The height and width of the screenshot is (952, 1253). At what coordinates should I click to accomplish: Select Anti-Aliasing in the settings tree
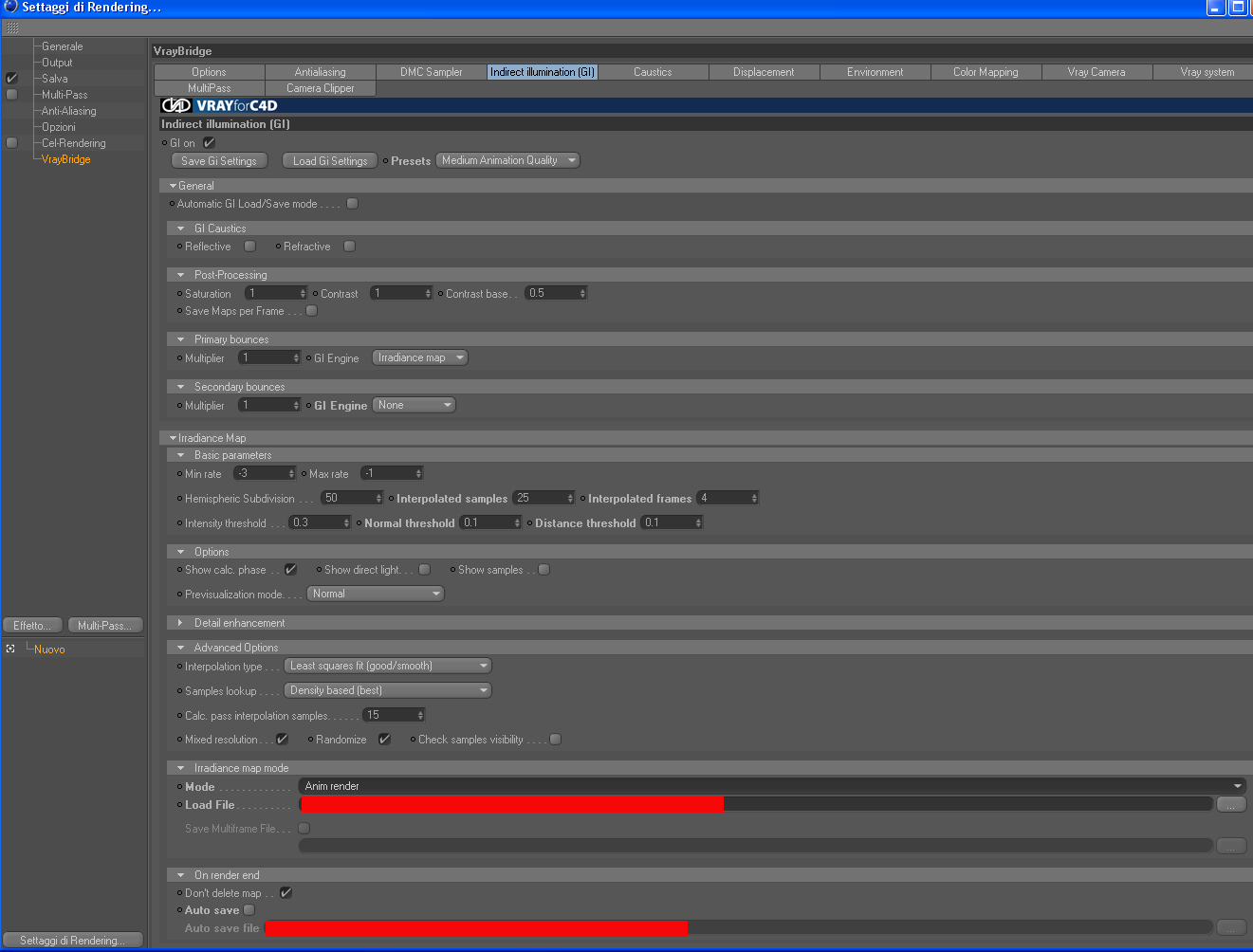click(x=68, y=111)
